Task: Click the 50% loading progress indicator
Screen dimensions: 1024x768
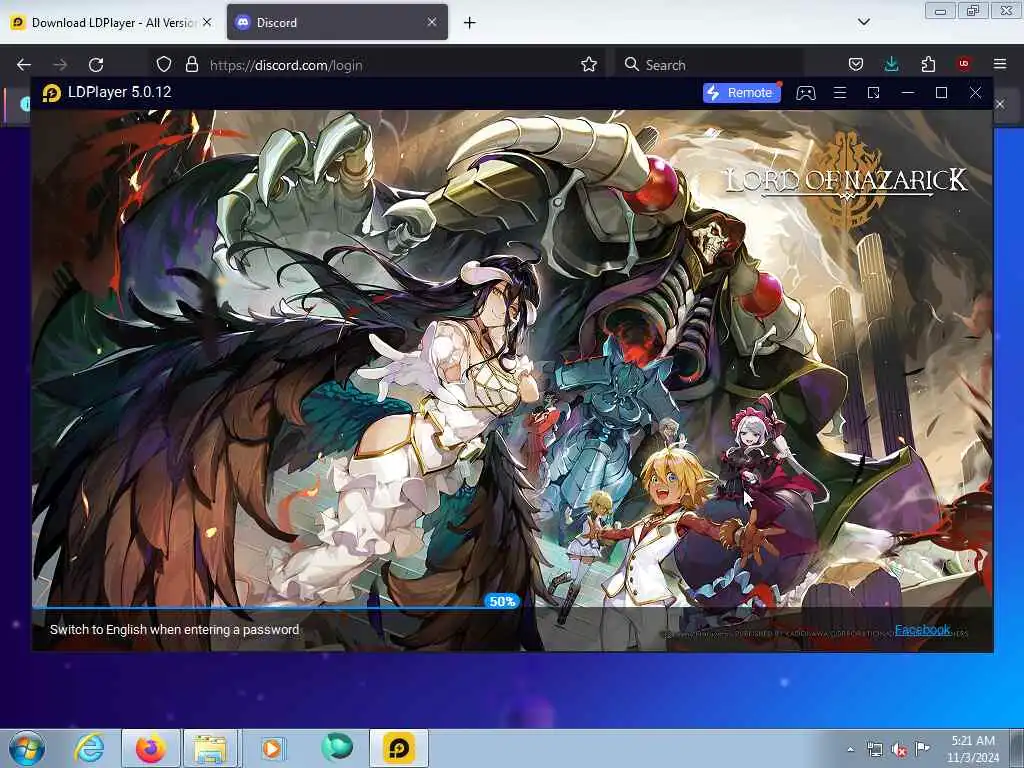Action: 502,601
